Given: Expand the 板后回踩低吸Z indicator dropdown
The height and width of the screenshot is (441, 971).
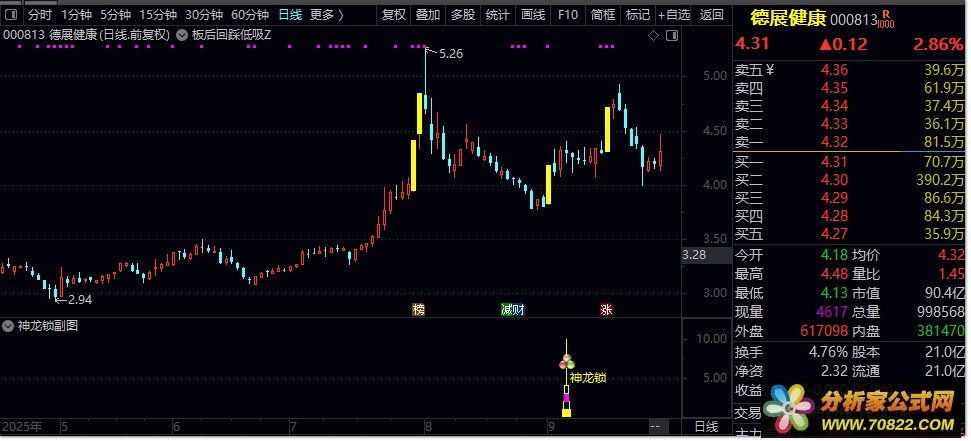Looking at the screenshot, I should 181,35.
